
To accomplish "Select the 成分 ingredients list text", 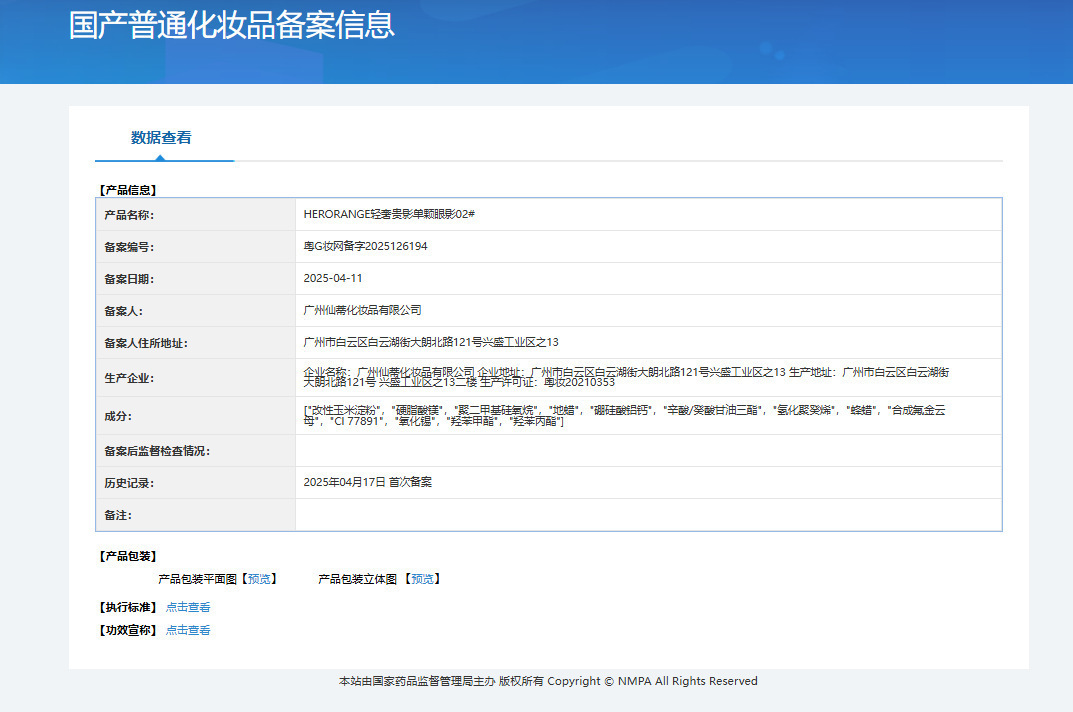I will click(624, 416).
